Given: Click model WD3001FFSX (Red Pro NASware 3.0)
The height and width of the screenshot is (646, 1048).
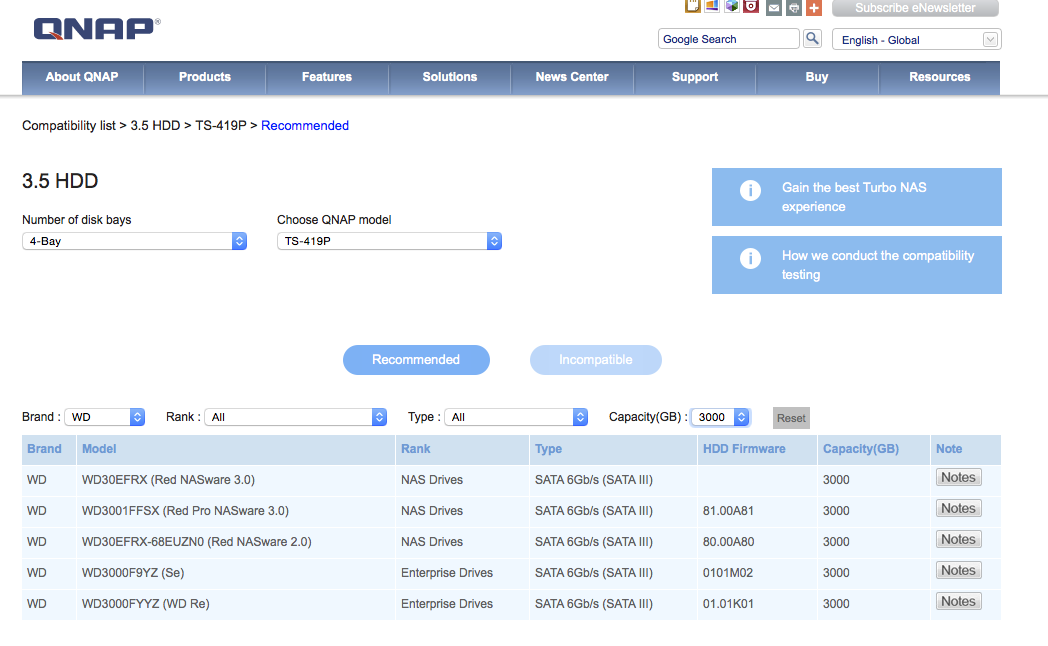Looking at the screenshot, I should tap(185, 511).
